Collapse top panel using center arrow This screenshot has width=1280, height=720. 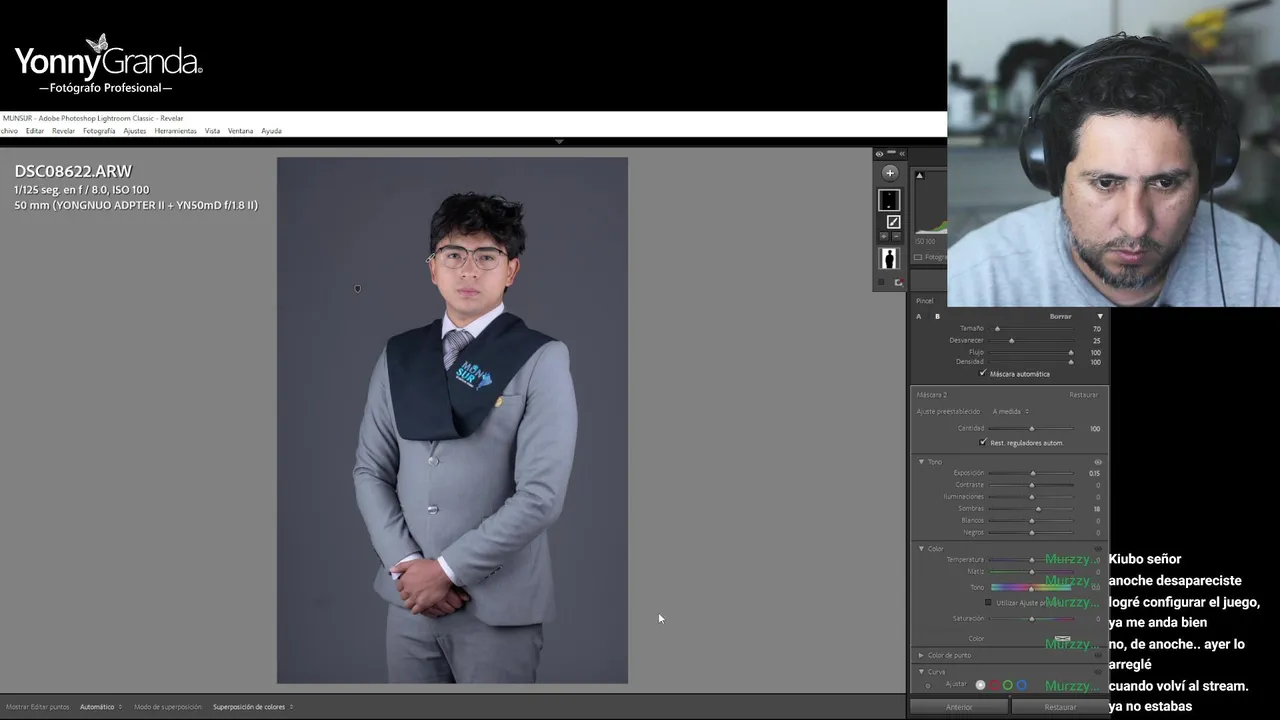click(559, 142)
